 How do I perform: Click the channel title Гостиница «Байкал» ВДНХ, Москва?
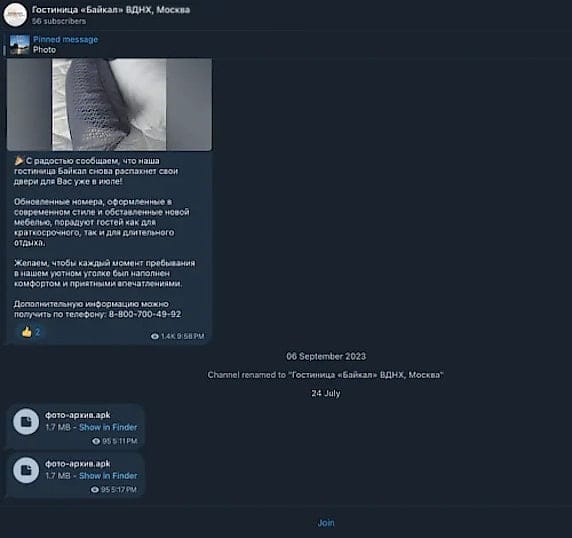(x=111, y=10)
